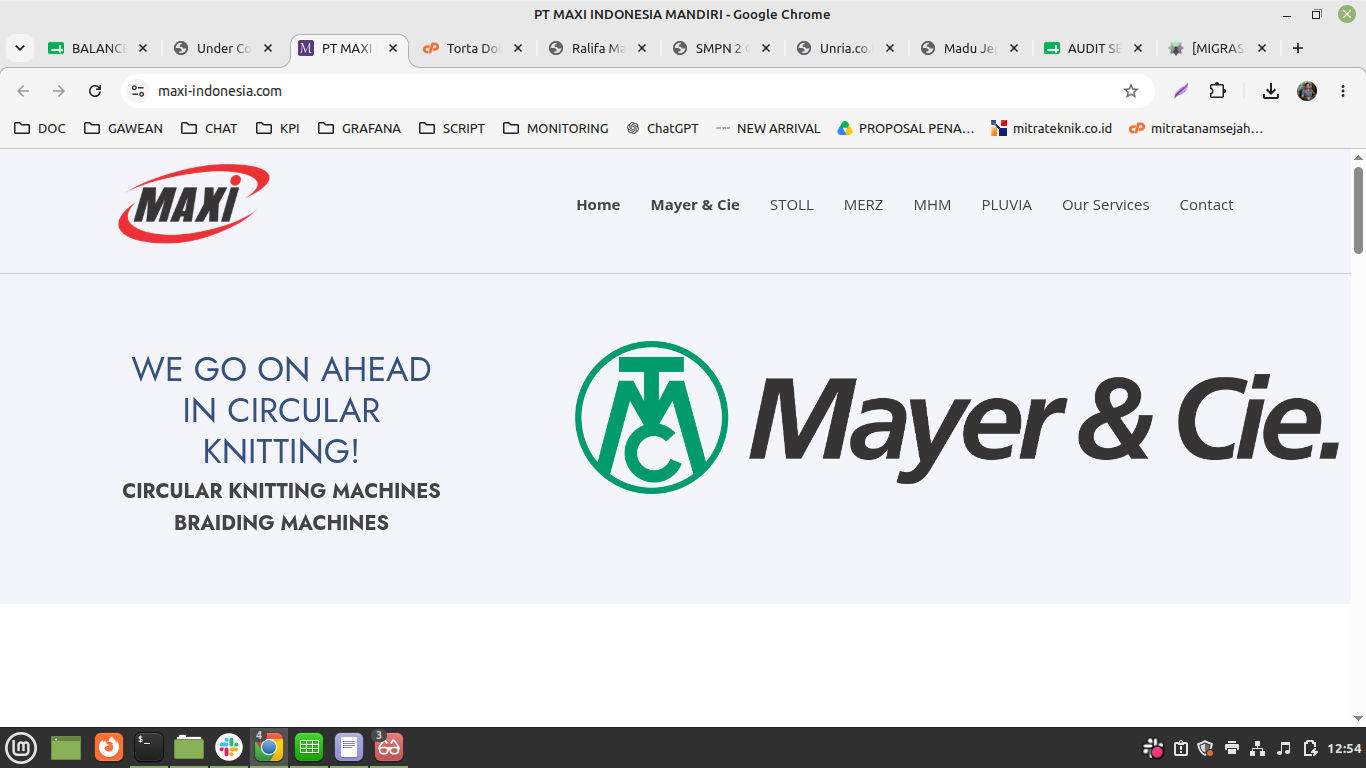Reload the current page
The height and width of the screenshot is (768, 1366).
coord(95,91)
